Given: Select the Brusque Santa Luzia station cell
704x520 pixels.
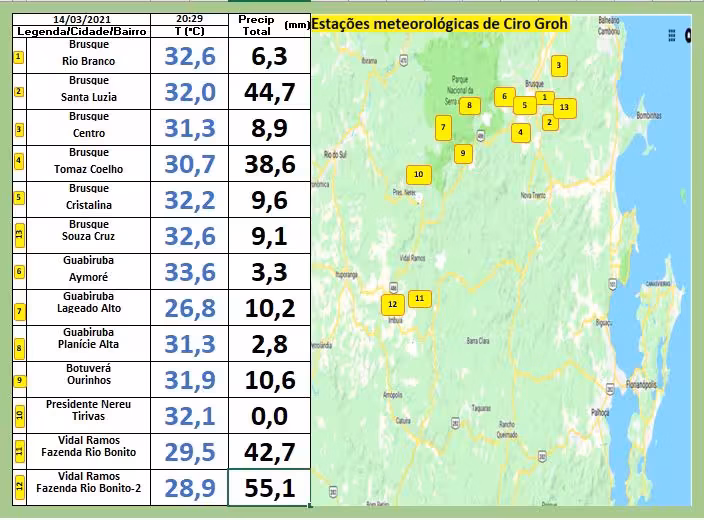Looking at the screenshot, I should coord(89,90).
